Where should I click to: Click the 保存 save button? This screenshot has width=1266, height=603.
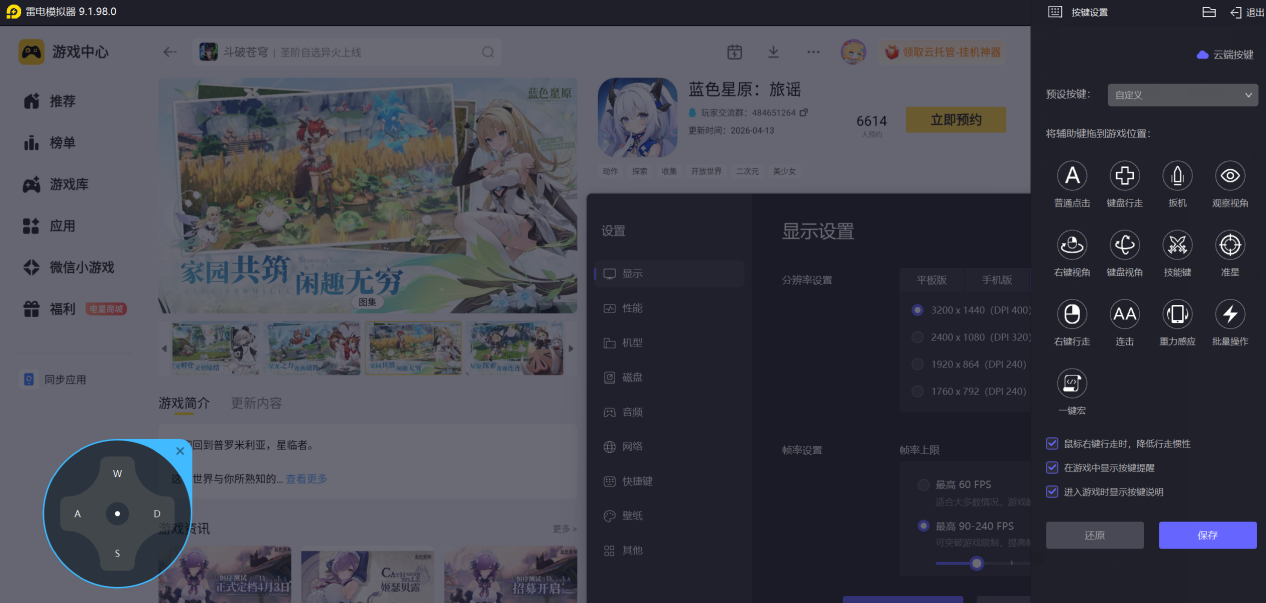click(1207, 535)
